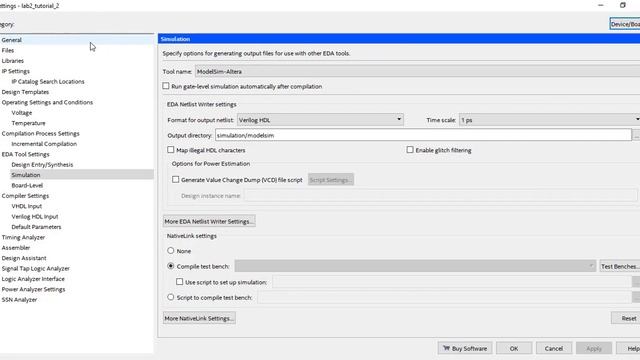
Task: Open Timing Analyzer settings
Action: click(23, 237)
